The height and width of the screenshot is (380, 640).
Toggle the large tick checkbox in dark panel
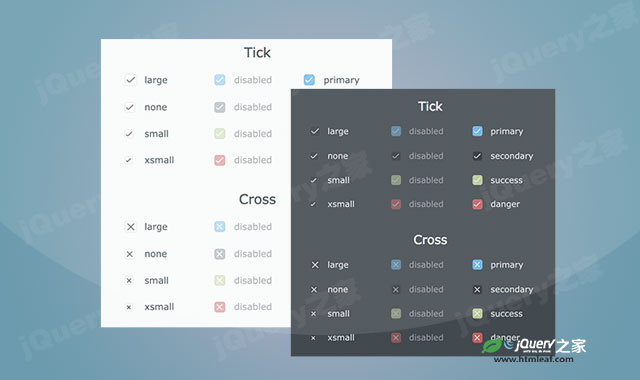(x=315, y=131)
